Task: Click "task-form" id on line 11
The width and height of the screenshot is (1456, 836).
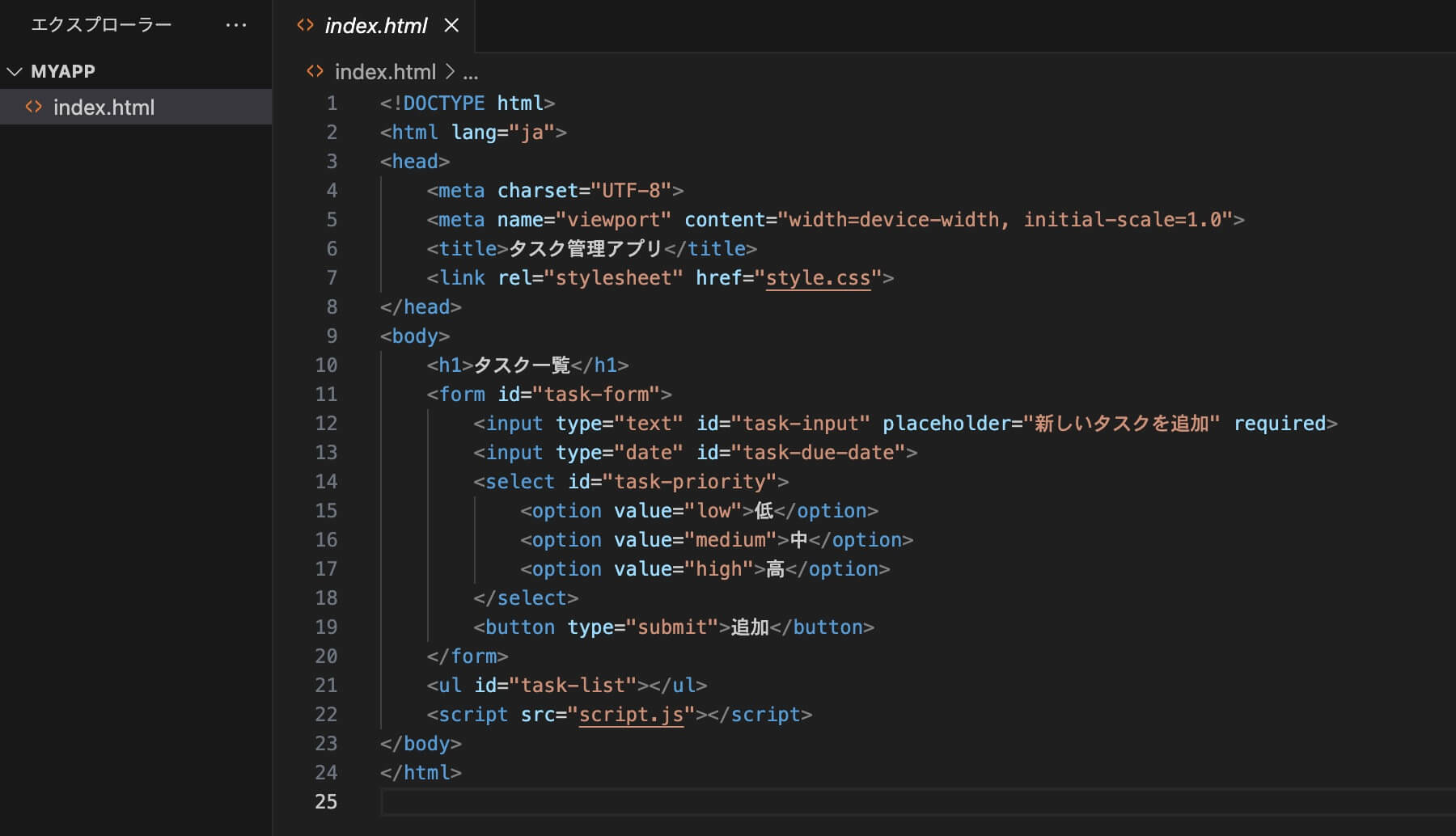Action: coord(596,395)
